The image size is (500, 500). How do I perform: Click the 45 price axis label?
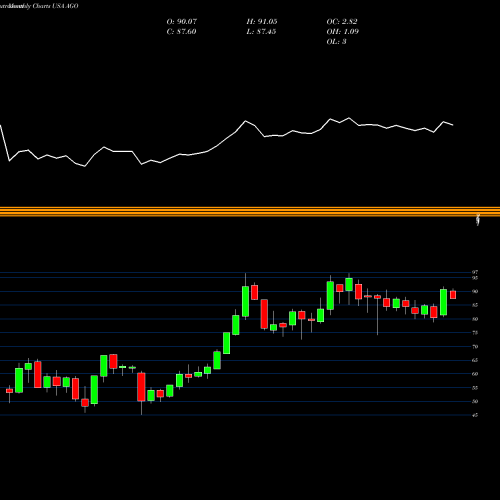[x=475, y=415]
